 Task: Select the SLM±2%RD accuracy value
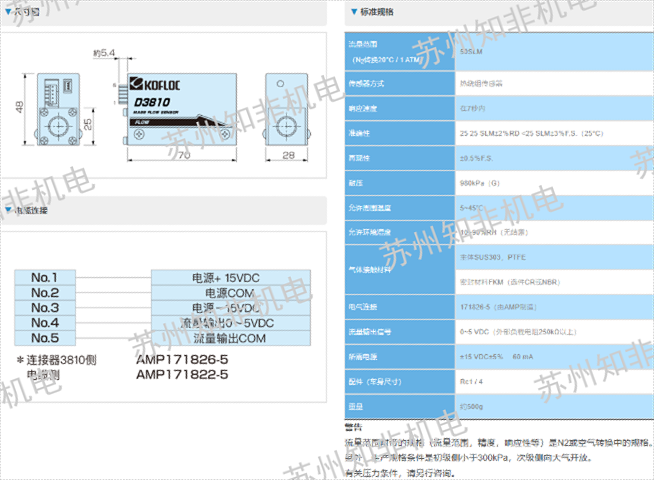[531, 133]
